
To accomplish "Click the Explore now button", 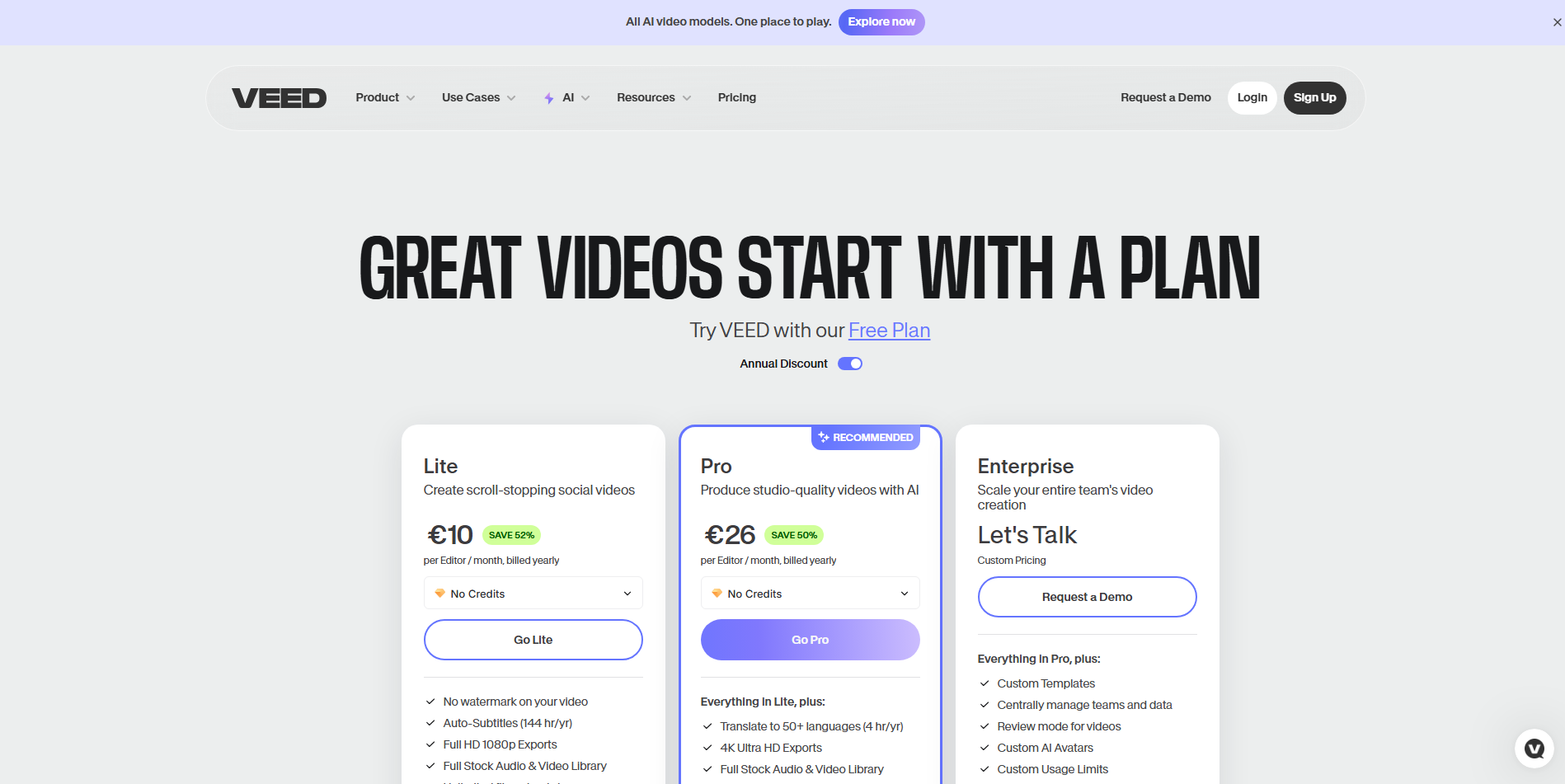I will (881, 22).
